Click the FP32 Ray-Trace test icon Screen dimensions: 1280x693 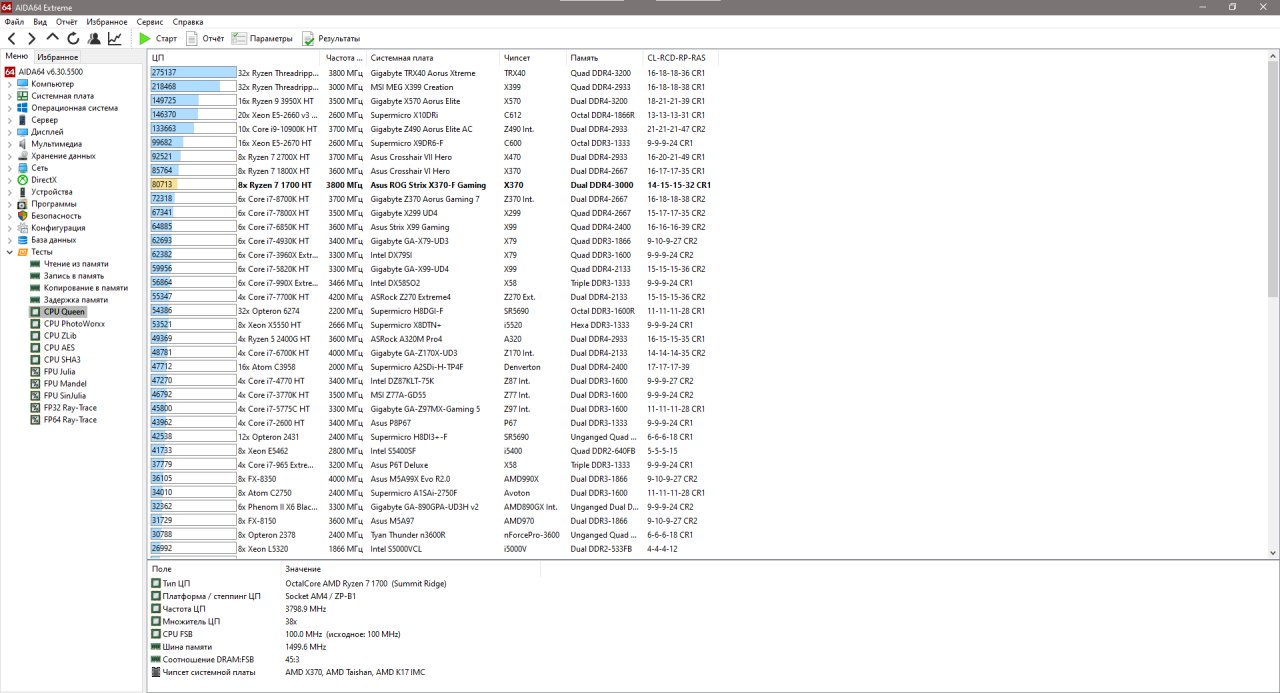(35, 408)
